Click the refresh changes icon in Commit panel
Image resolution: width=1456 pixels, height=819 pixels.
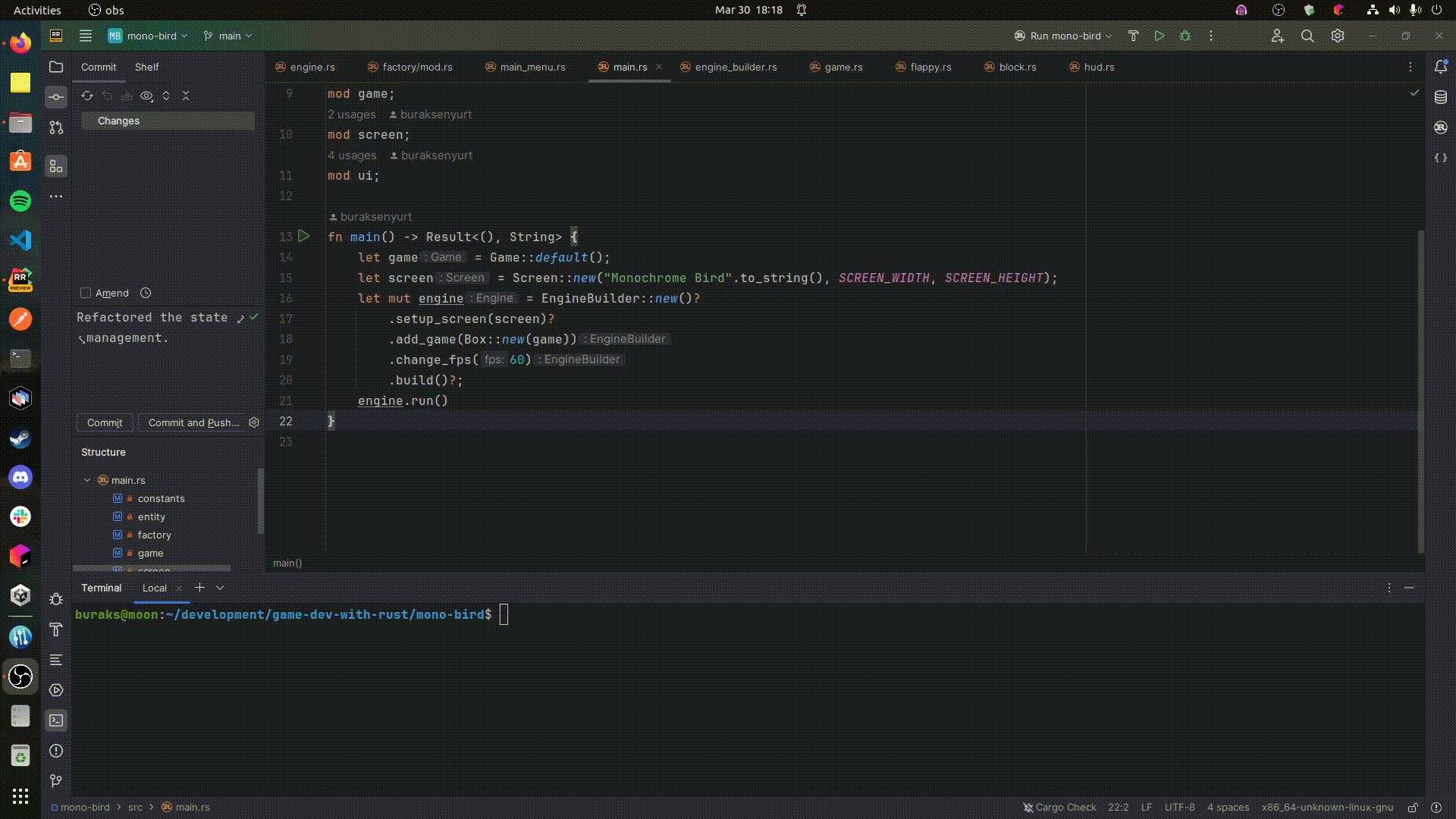coord(87,96)
